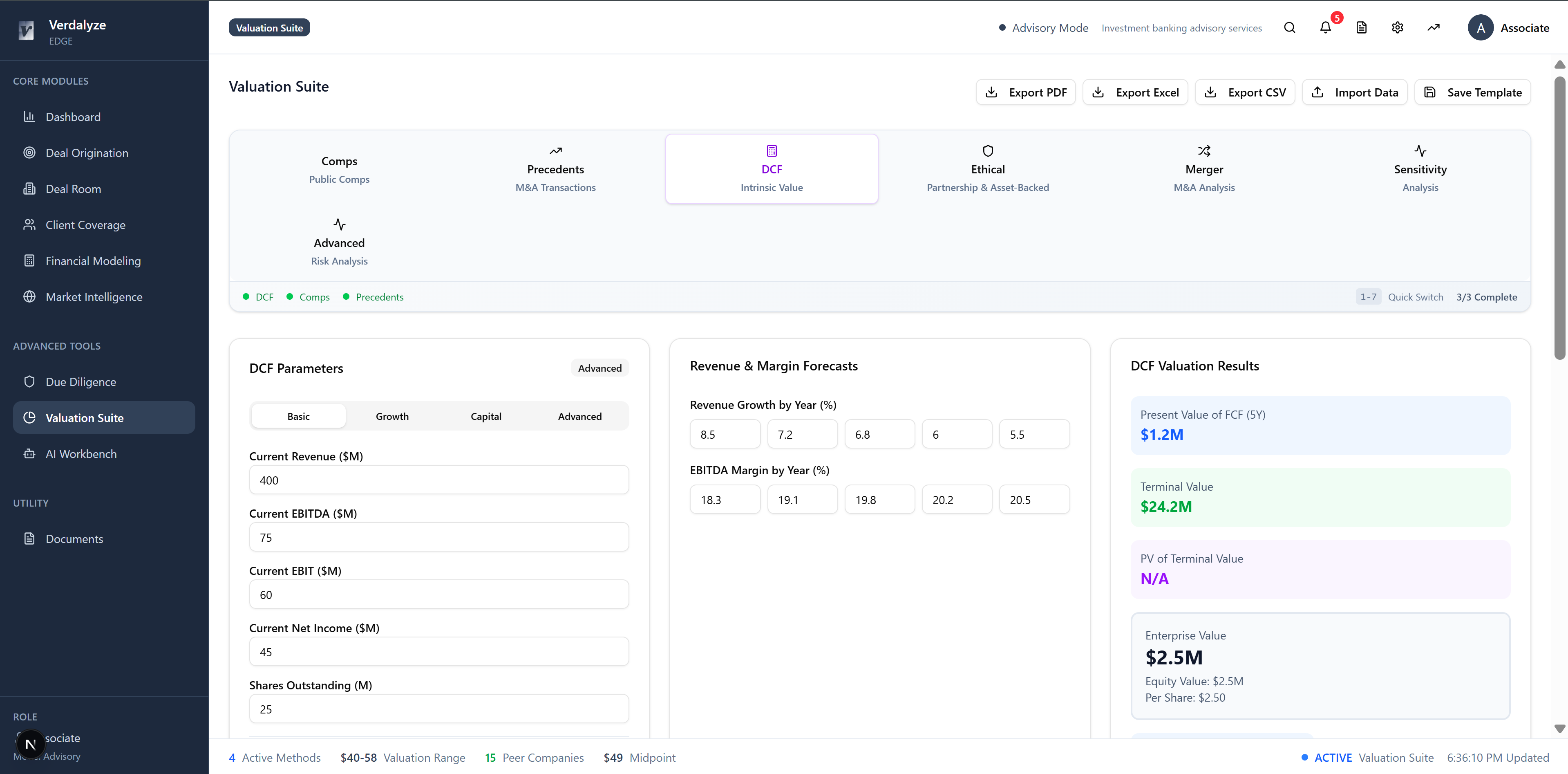Open Market Intelligence module
This screenshot has width=1568, height=774.
[x=94, y=296]
